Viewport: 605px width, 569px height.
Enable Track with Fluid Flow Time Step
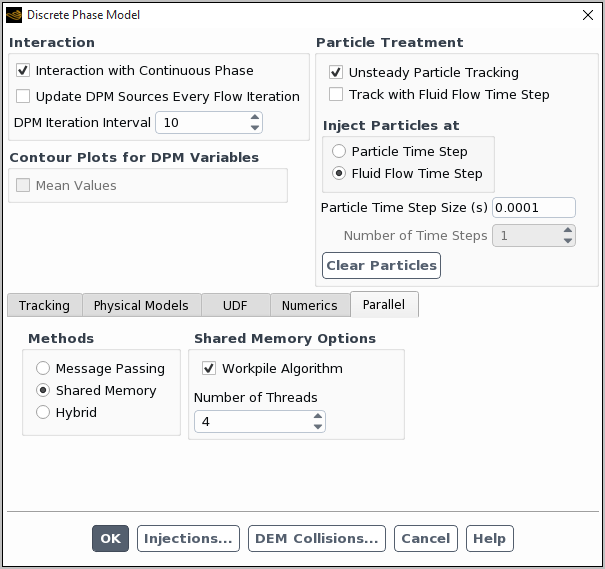(x=336, y=95)
